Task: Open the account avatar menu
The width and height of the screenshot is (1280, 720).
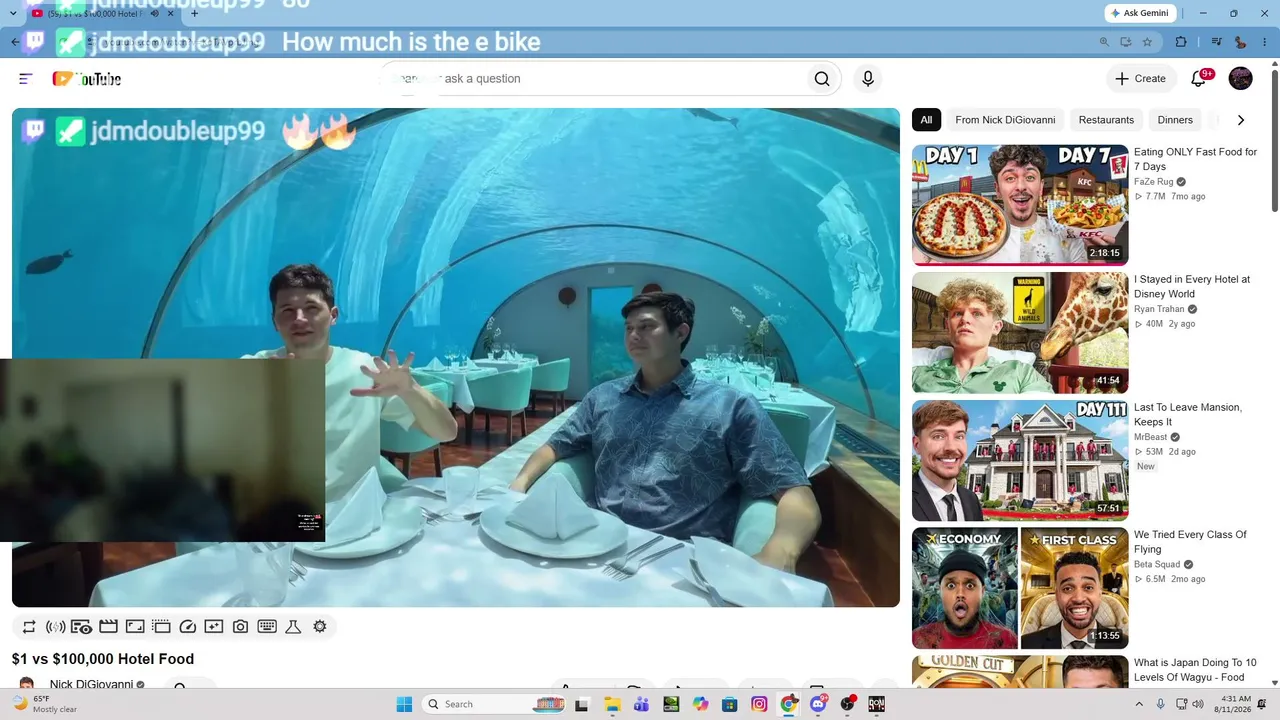Action: click(x=1240, y=79)
